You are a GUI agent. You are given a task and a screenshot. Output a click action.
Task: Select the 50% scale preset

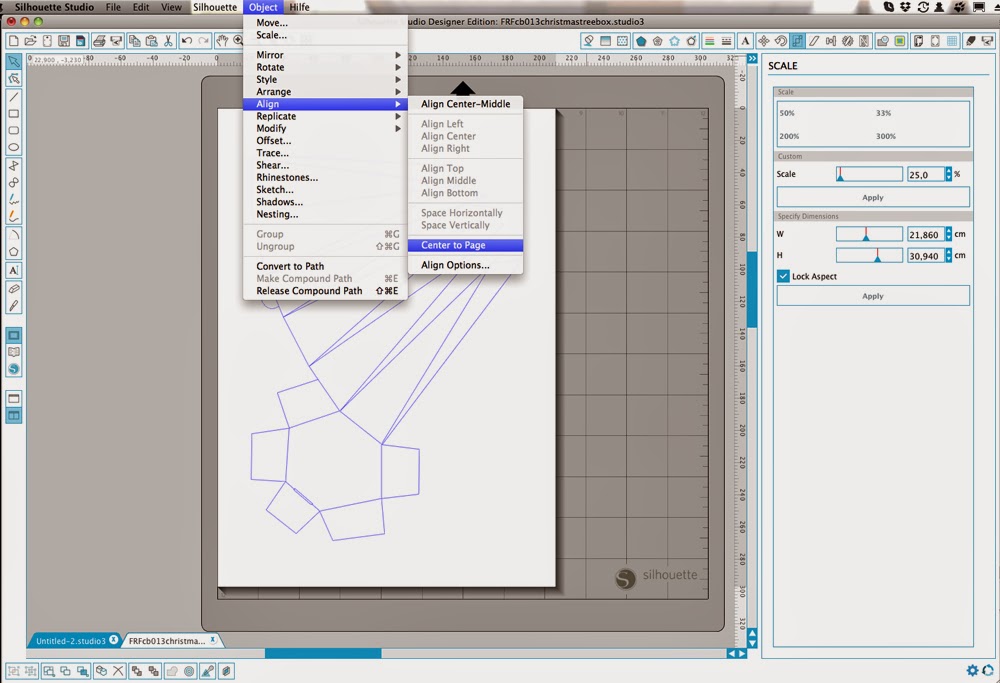[787, 113]
